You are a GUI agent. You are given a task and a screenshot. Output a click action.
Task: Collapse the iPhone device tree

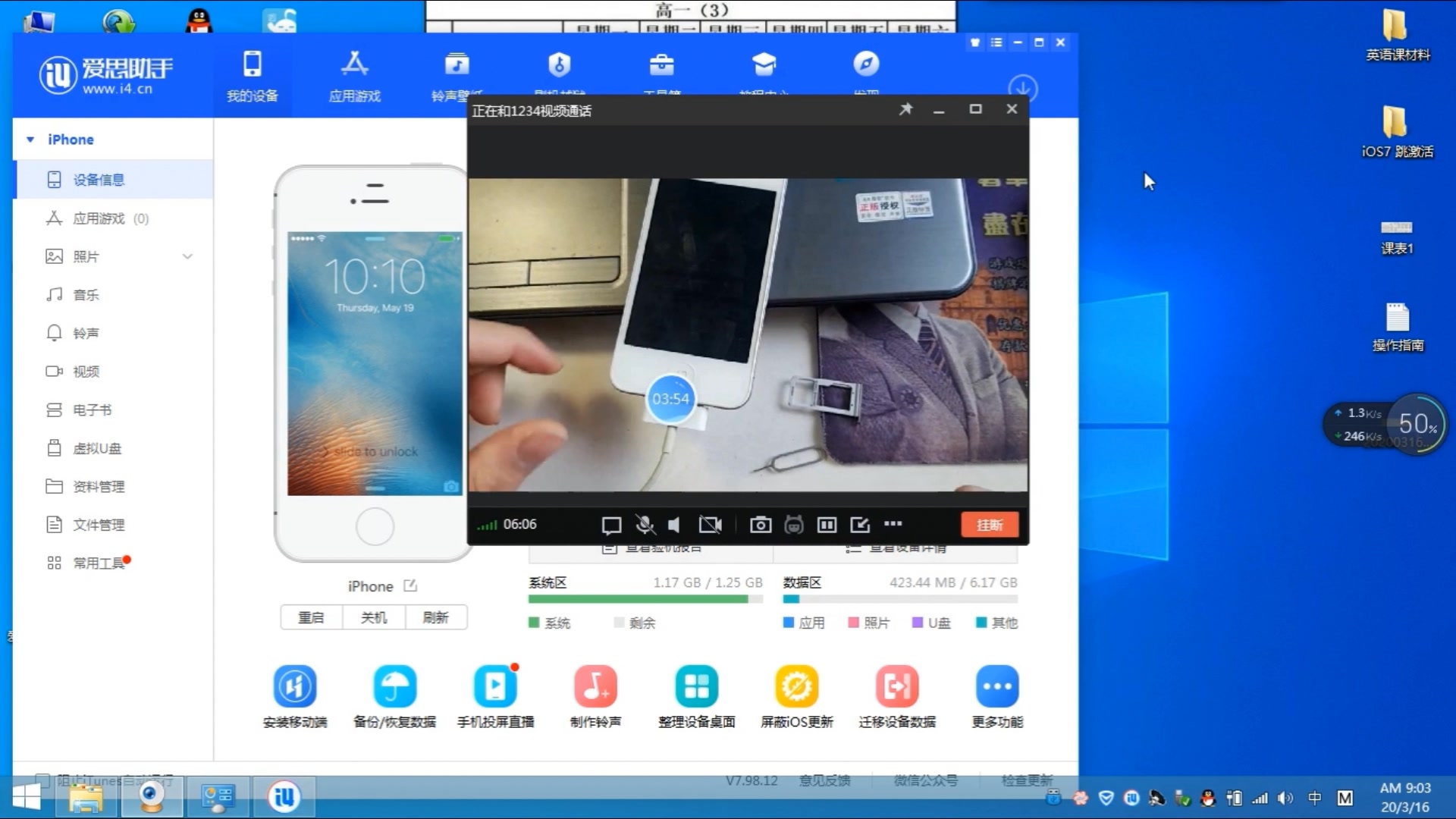[x=30, y=140]
